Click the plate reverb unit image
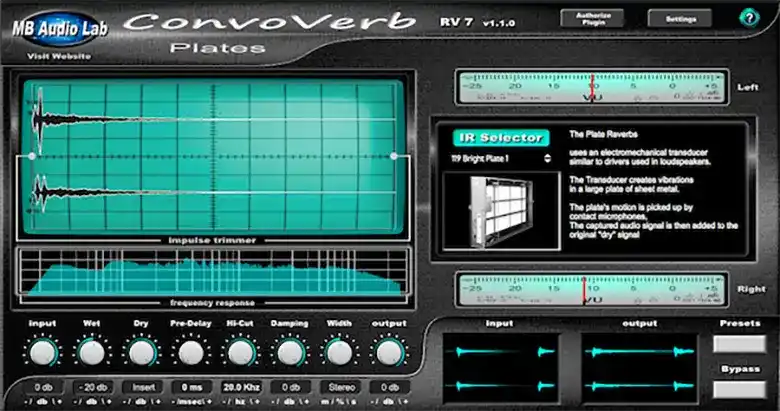 (501, 210)
